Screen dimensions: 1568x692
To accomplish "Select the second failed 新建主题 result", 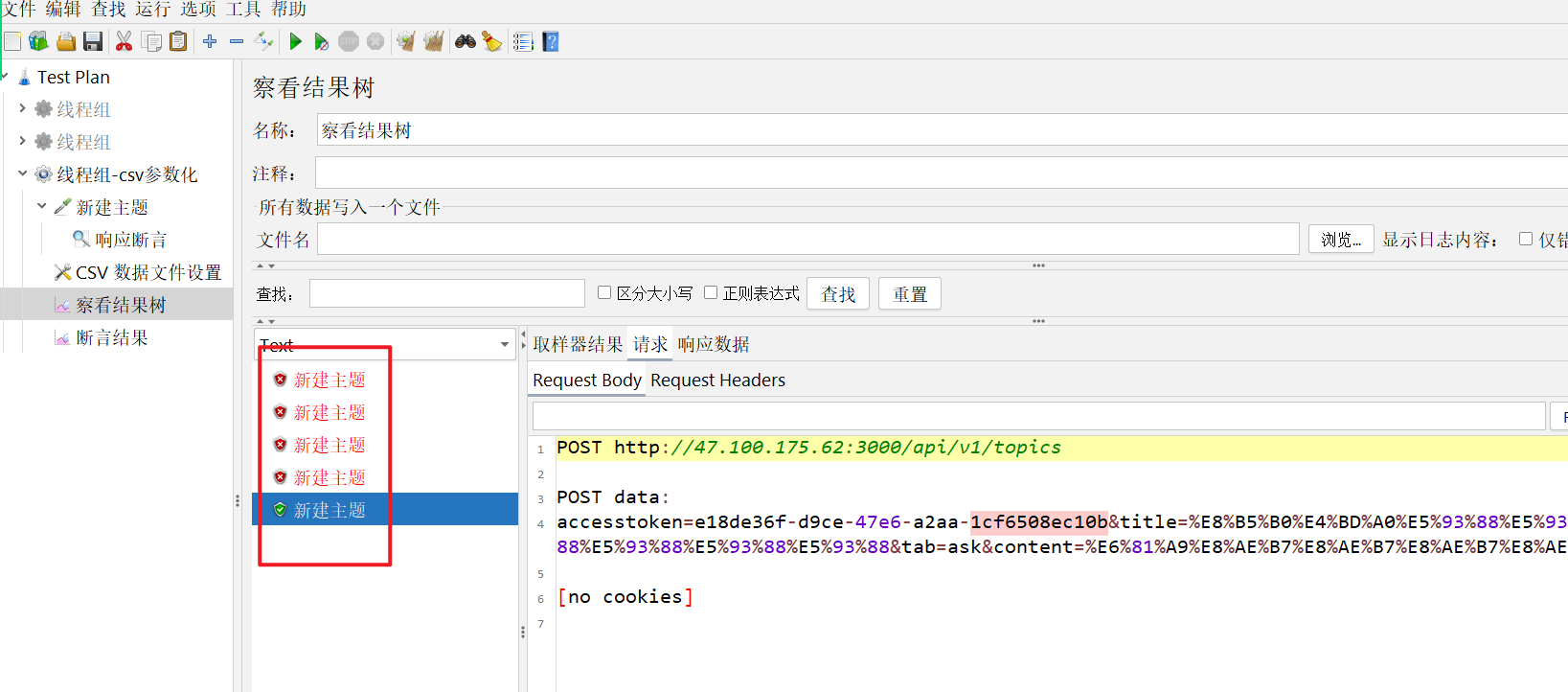I will 330,412.
